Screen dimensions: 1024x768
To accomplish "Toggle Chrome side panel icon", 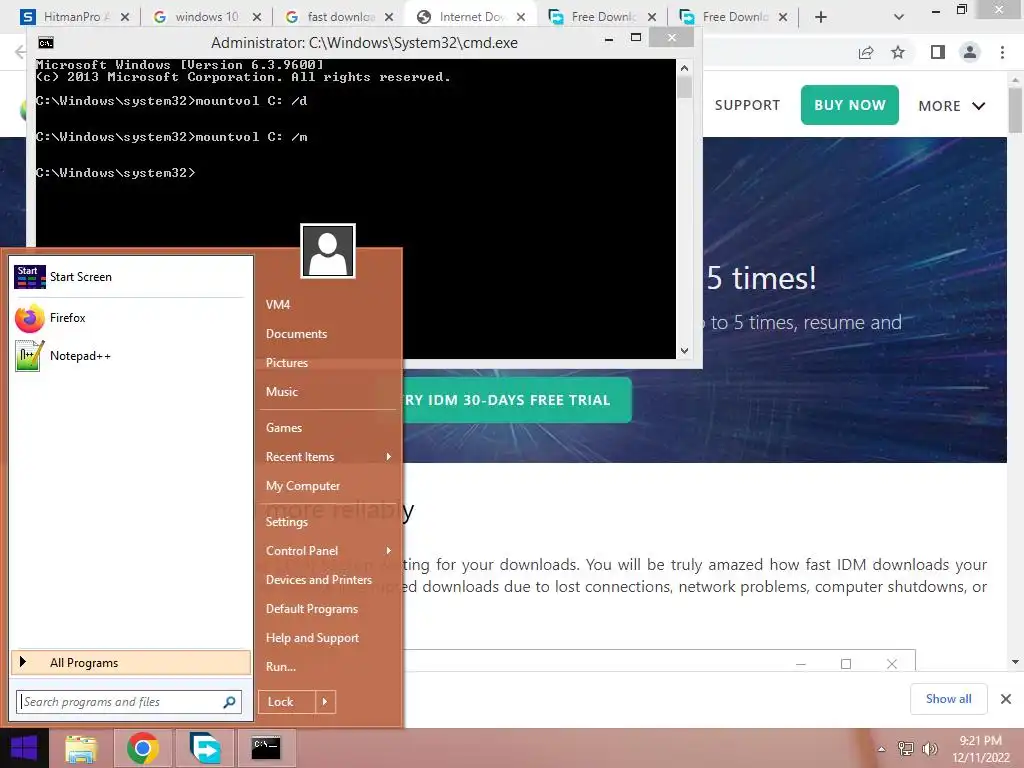I will [938, 52].
